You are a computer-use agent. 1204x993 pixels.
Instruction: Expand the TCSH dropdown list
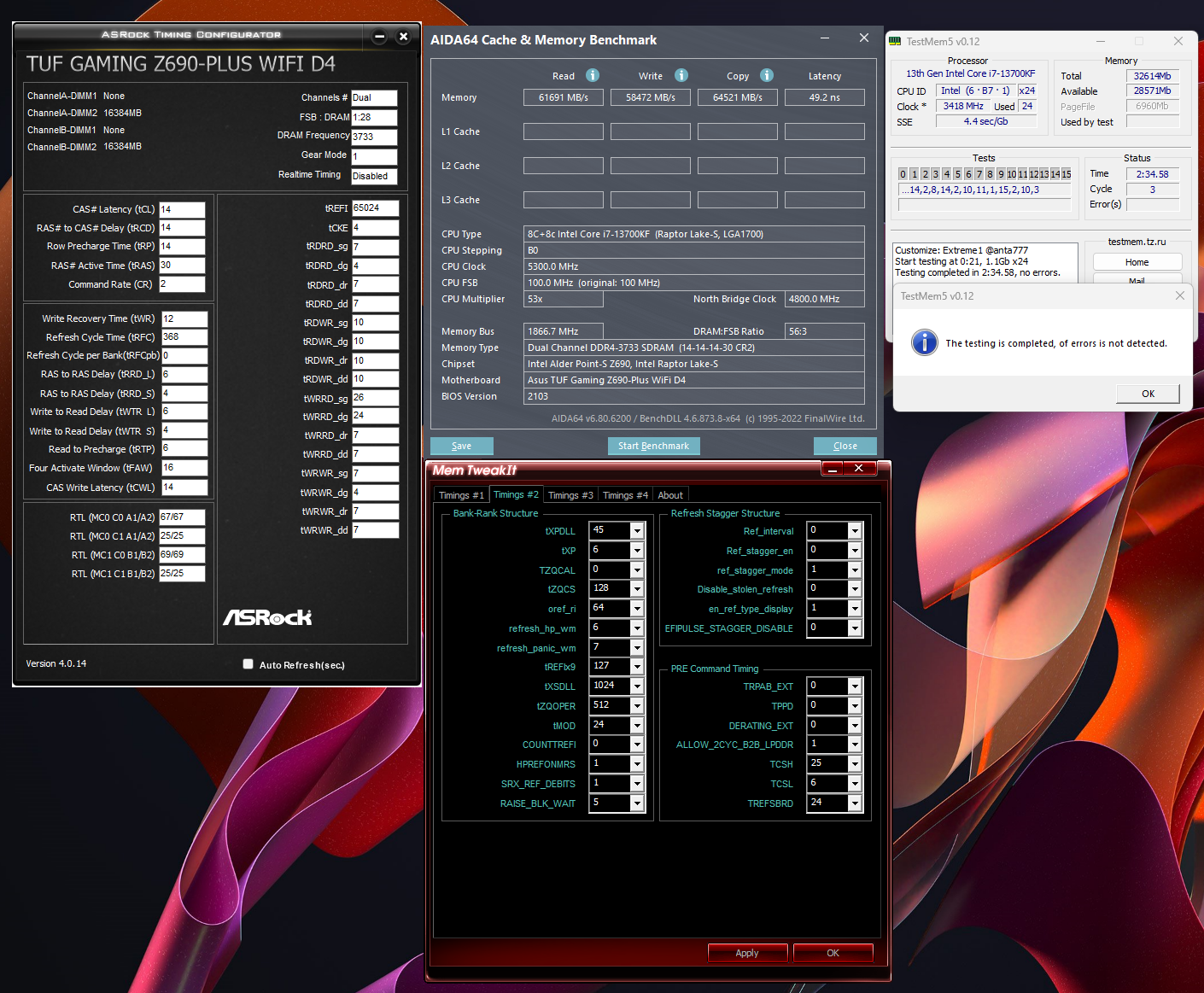pos(854,764)
